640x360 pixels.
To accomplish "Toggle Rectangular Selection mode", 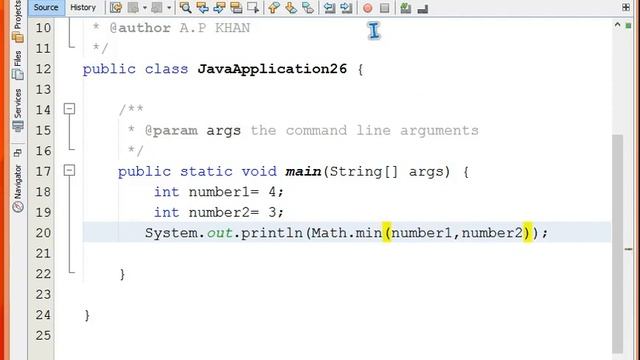I will 253,7.
